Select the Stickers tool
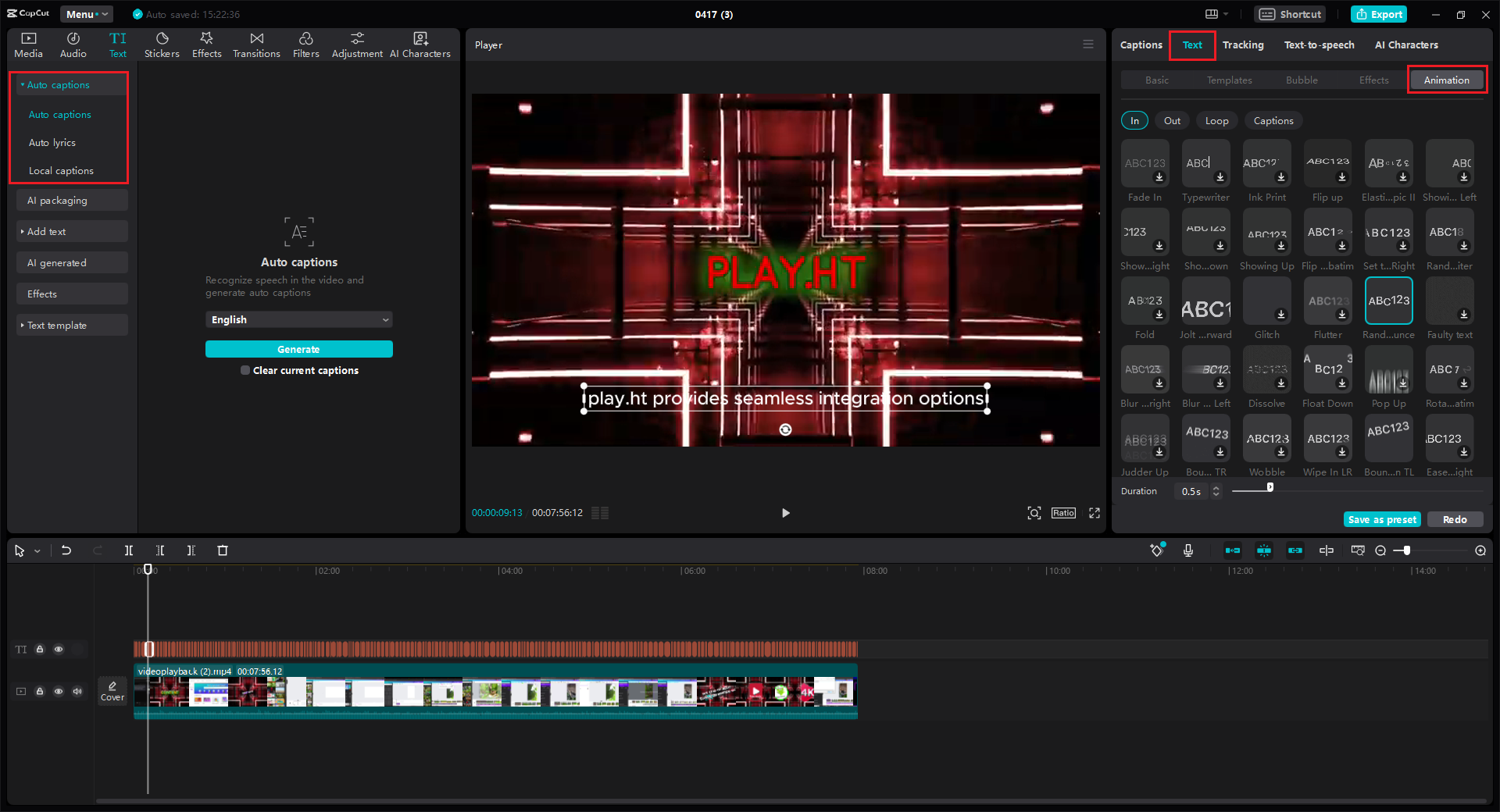Screen dimensions: 1500x812 tap(162, 44)
